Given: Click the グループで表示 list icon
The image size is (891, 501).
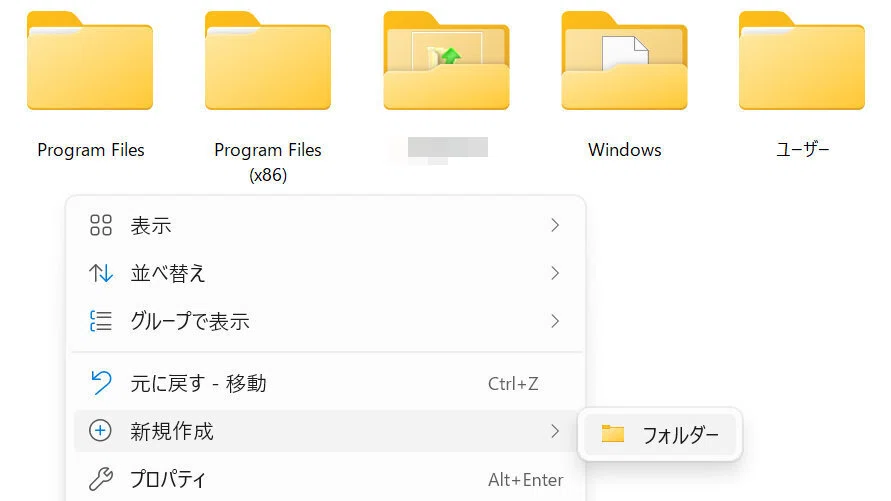Looking at the screenshot, I should [101, 321].
